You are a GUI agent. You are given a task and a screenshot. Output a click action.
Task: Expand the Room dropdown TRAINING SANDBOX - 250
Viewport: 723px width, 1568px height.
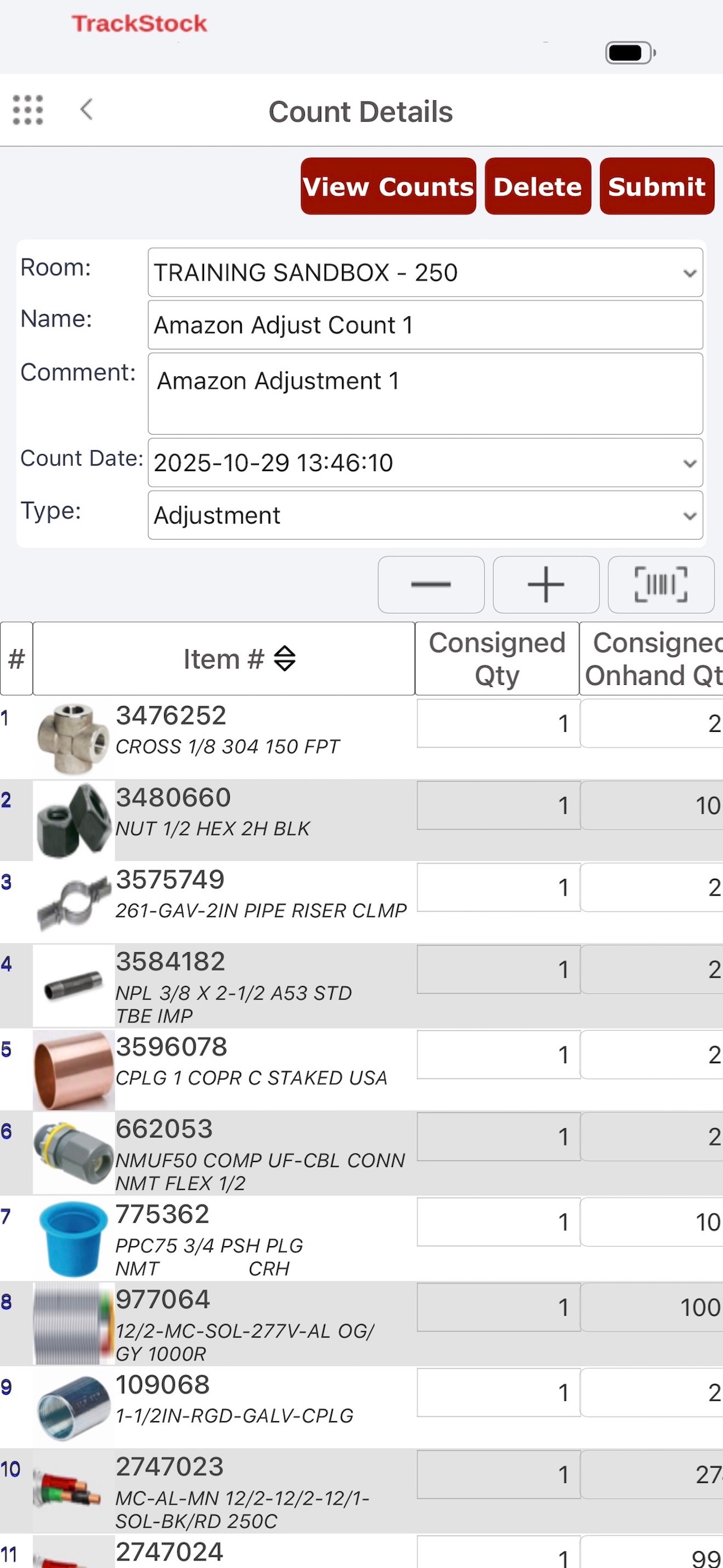pyautogui.click(x=425, y=273)
